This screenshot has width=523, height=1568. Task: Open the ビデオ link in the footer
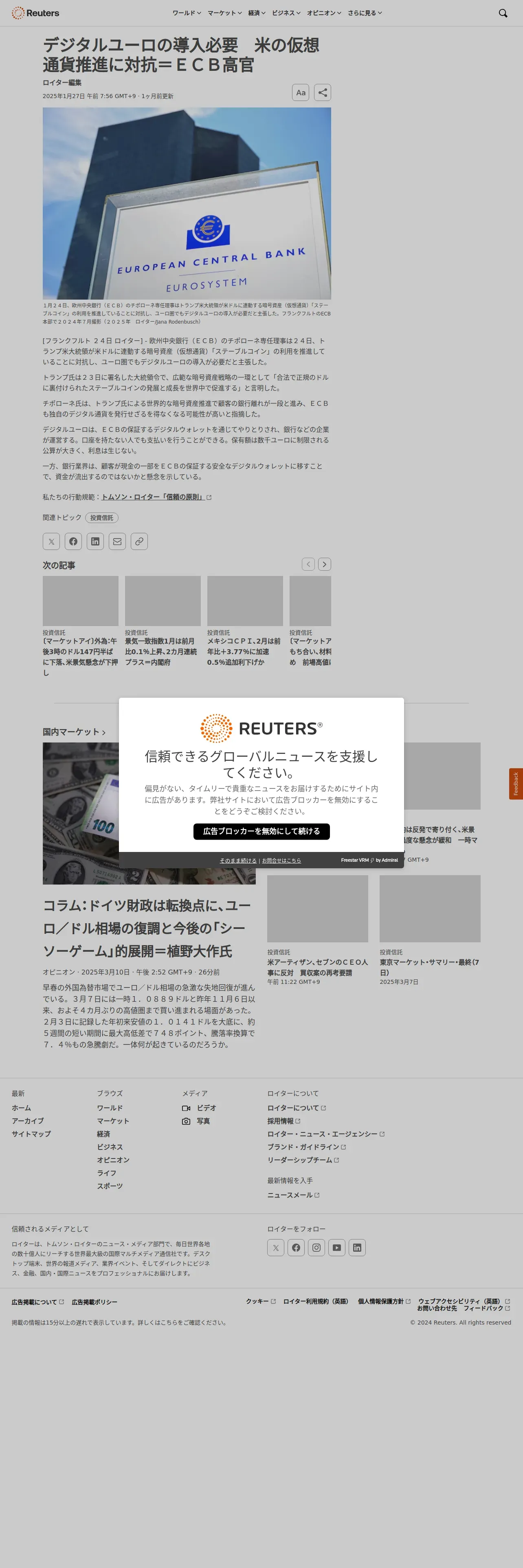[199, 1108]
